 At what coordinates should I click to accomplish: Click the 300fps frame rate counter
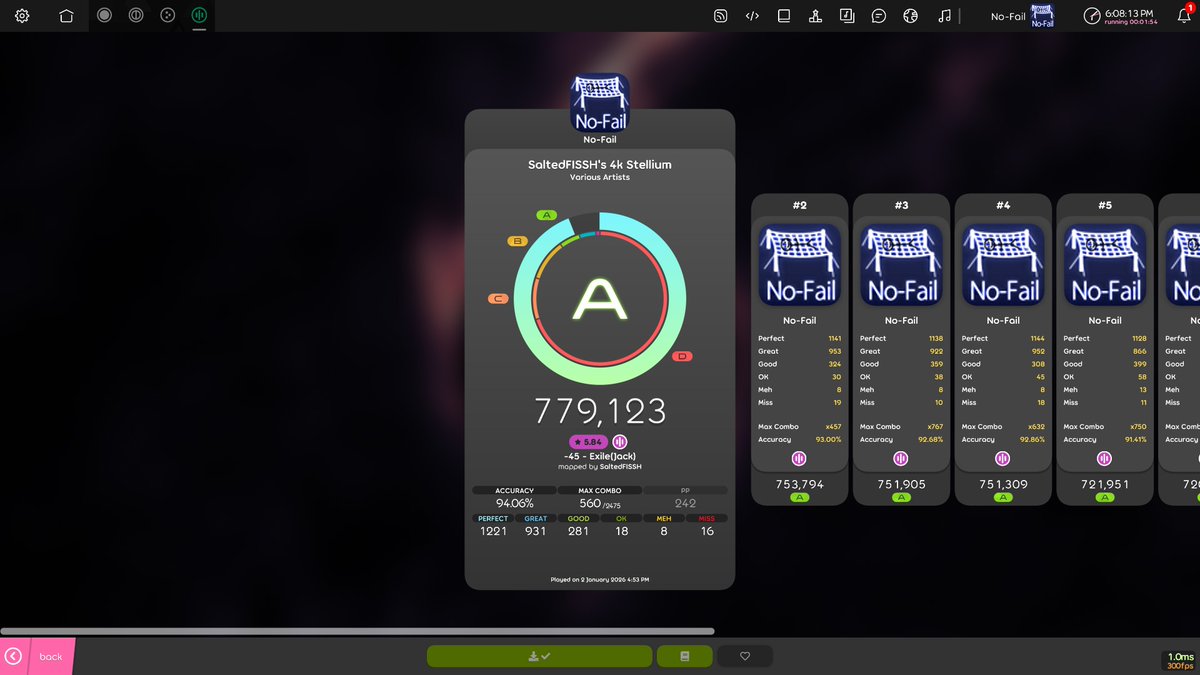point(1178,665)
